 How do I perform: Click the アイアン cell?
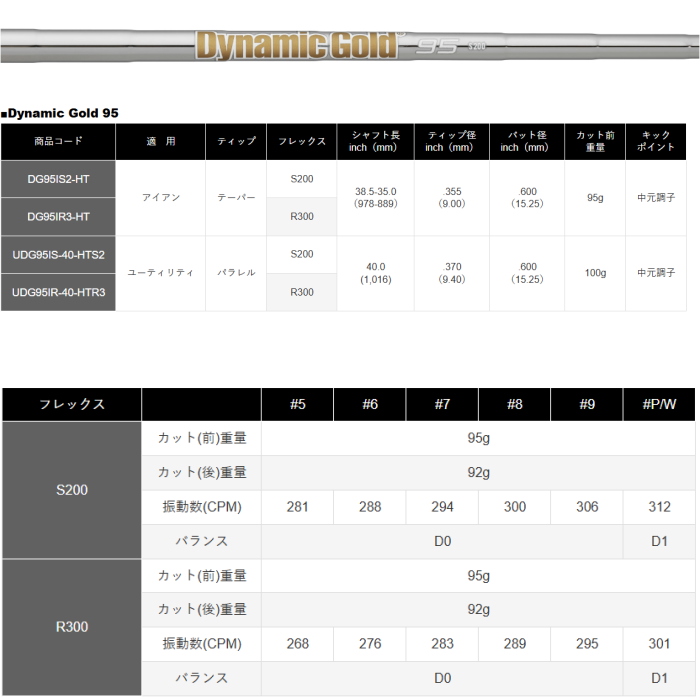[160, 197]
